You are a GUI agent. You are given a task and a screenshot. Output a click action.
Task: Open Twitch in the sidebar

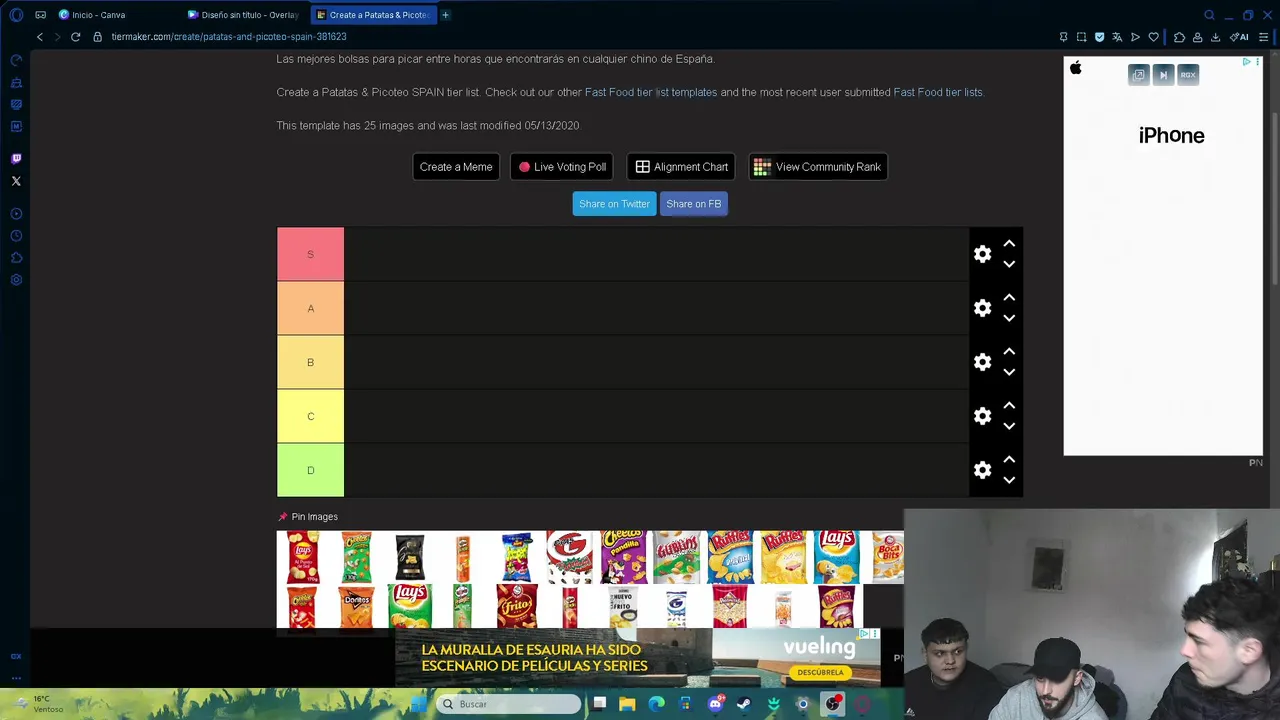tap(16, 159)
